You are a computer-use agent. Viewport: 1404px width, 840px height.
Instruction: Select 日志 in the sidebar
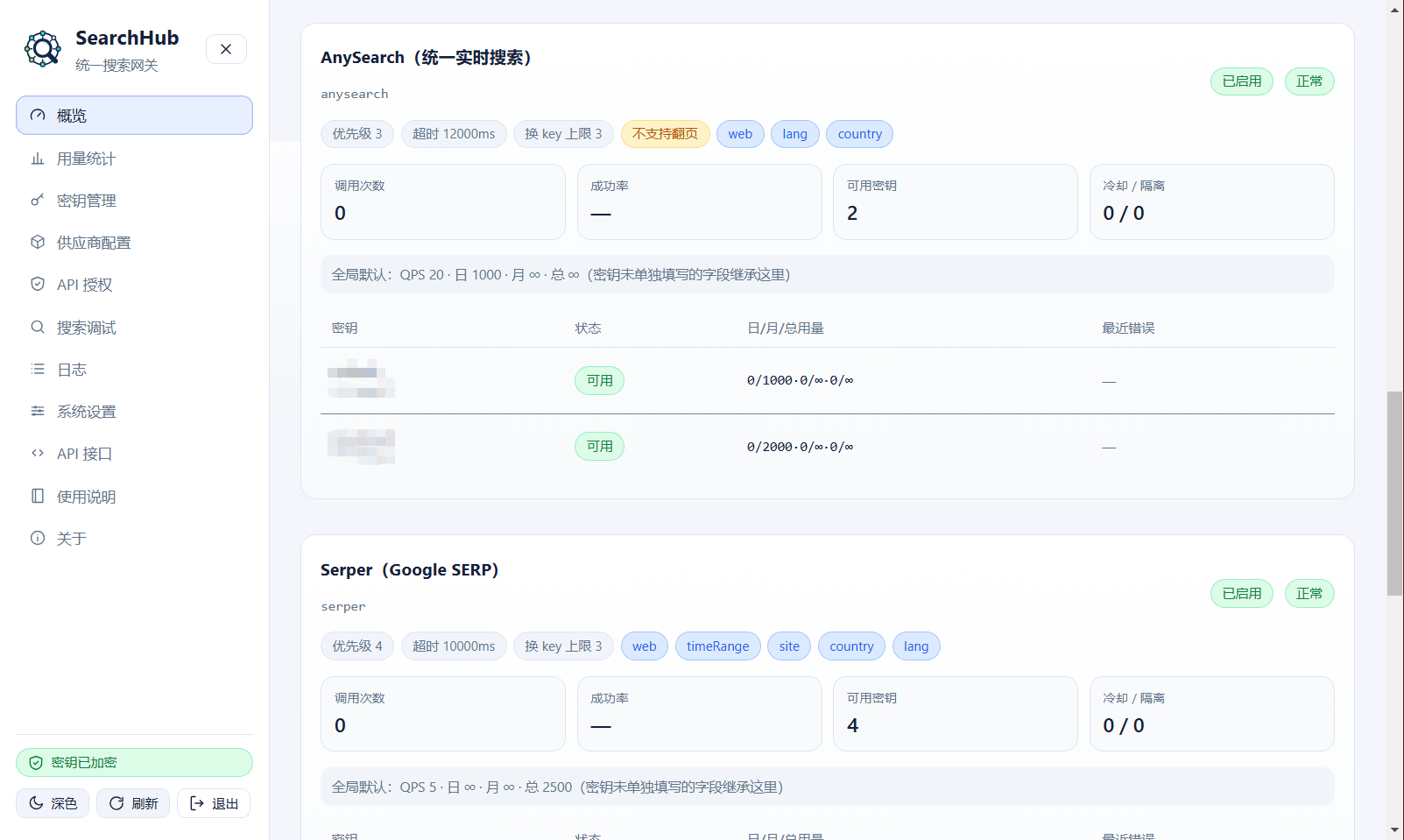pos(134,370)
